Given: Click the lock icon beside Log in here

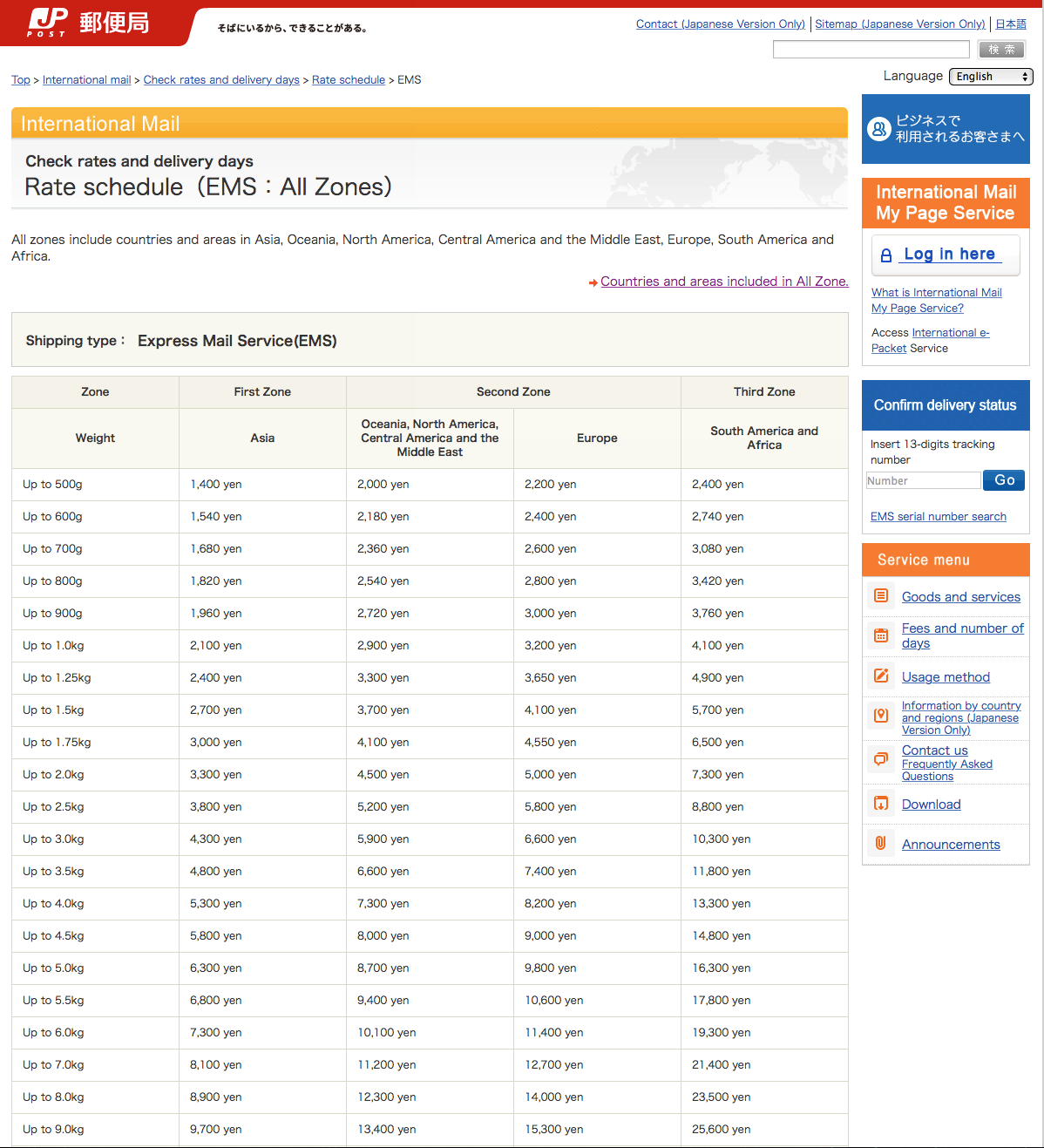Looking at the screenshot, I should click(886, 255).
